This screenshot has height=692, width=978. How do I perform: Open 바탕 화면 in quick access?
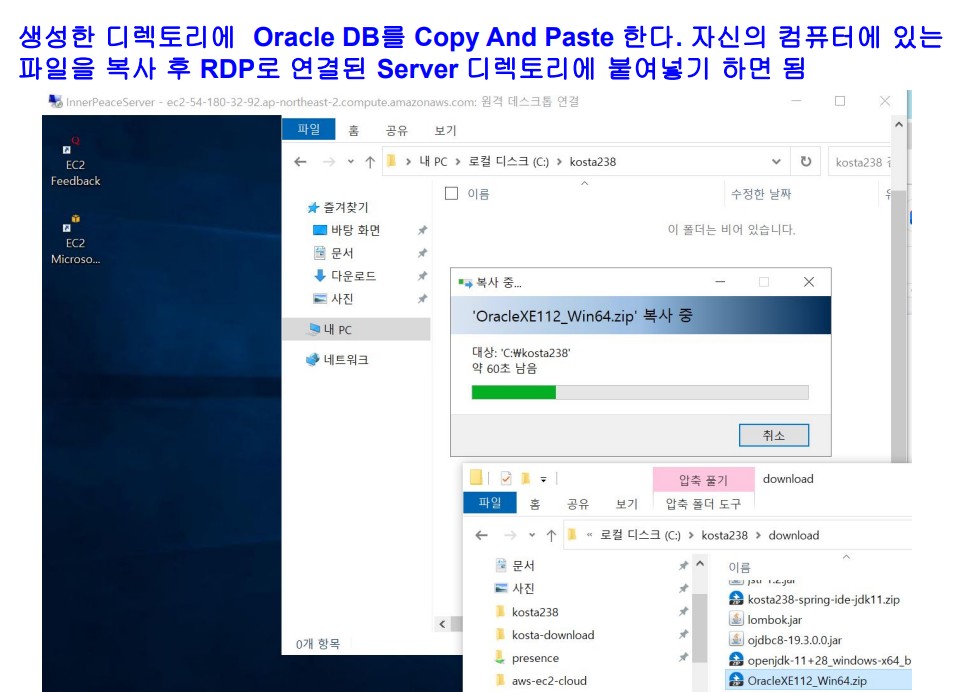pyautogui.click(x=347, y=230)
